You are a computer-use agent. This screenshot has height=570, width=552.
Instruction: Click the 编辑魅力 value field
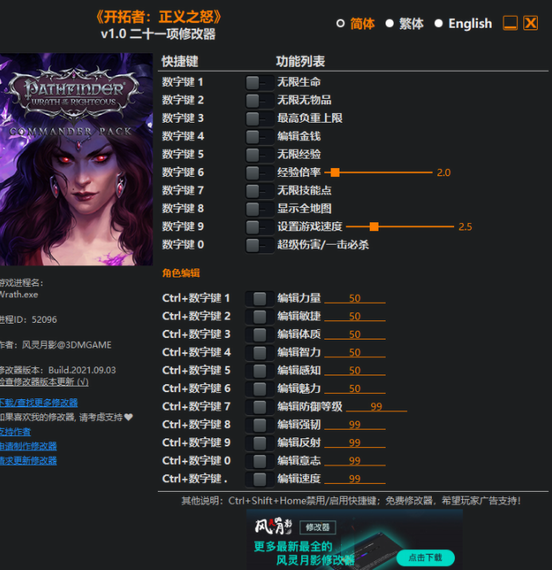pyautogui.click(x=355, y=389)
